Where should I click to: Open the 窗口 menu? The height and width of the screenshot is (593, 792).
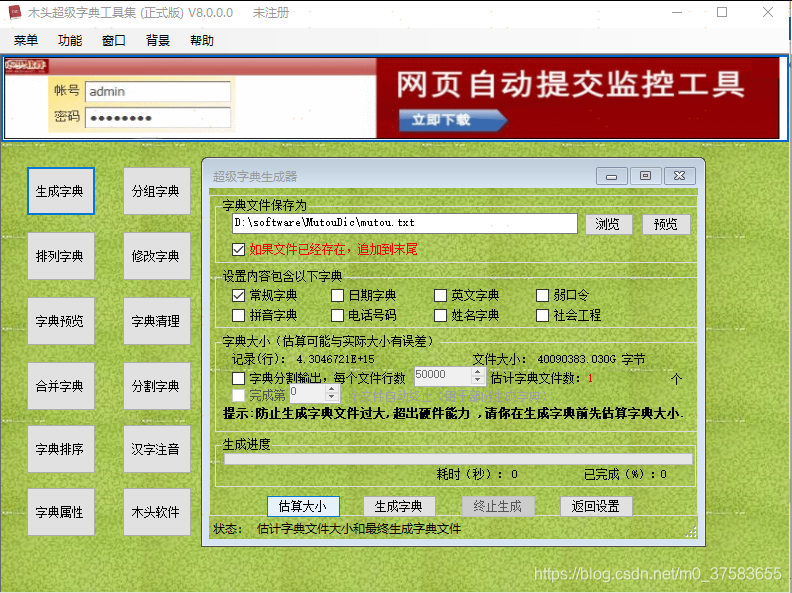[x=114, y=40]
